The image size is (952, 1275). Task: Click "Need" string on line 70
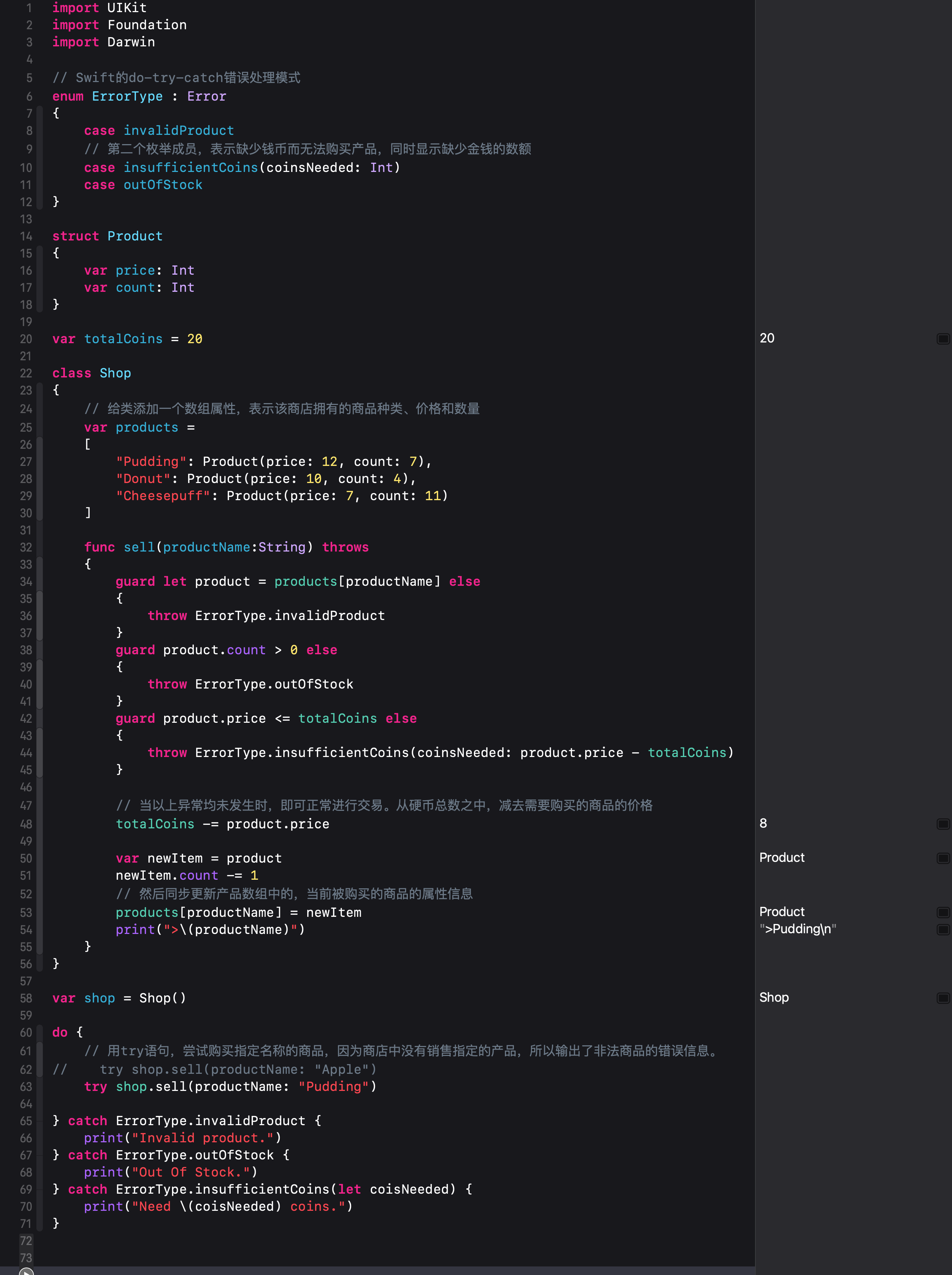151,1207
